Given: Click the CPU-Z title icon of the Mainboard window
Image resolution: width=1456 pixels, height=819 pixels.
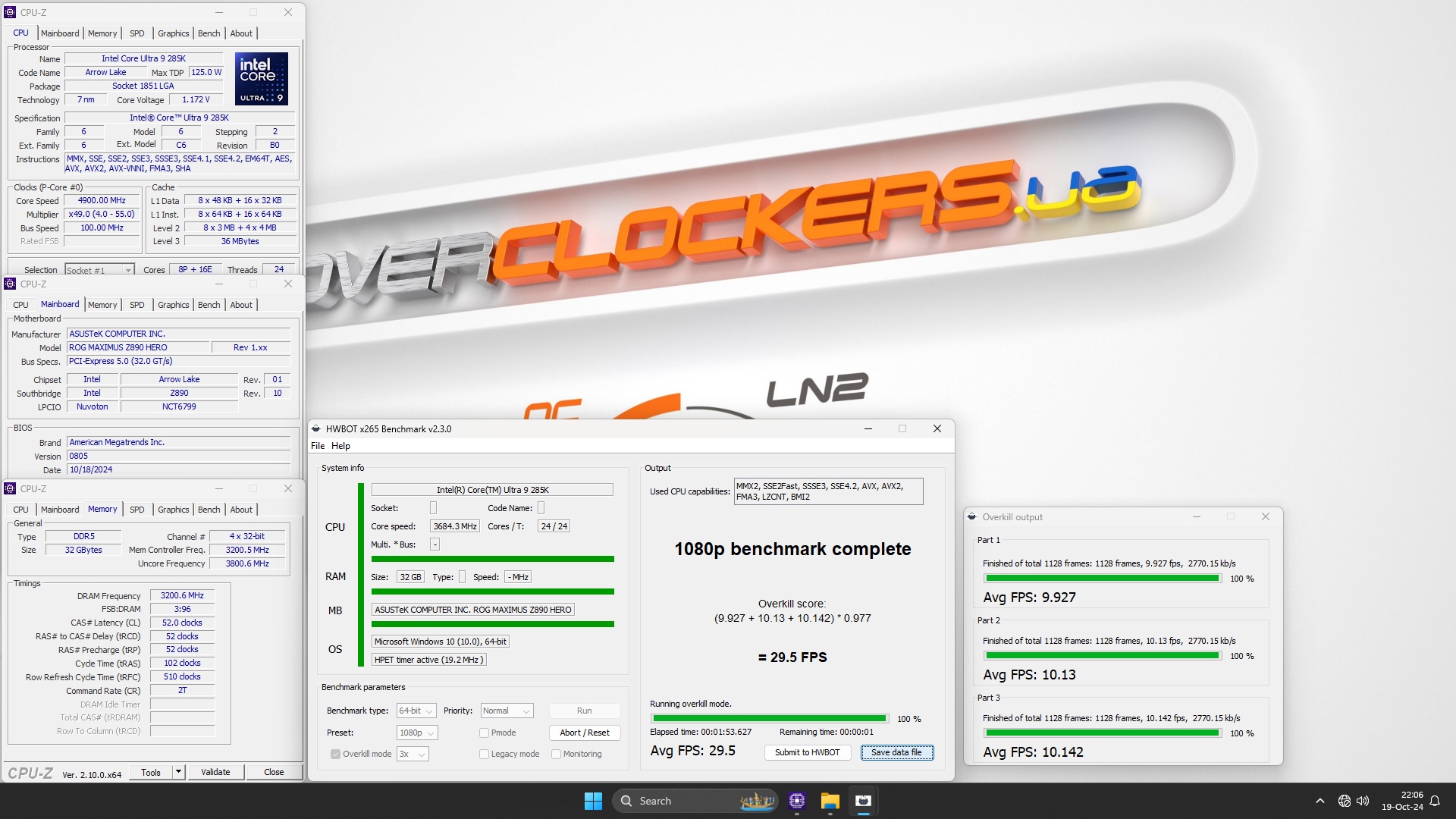Looking at the screenshot, I should pos(10,284).
